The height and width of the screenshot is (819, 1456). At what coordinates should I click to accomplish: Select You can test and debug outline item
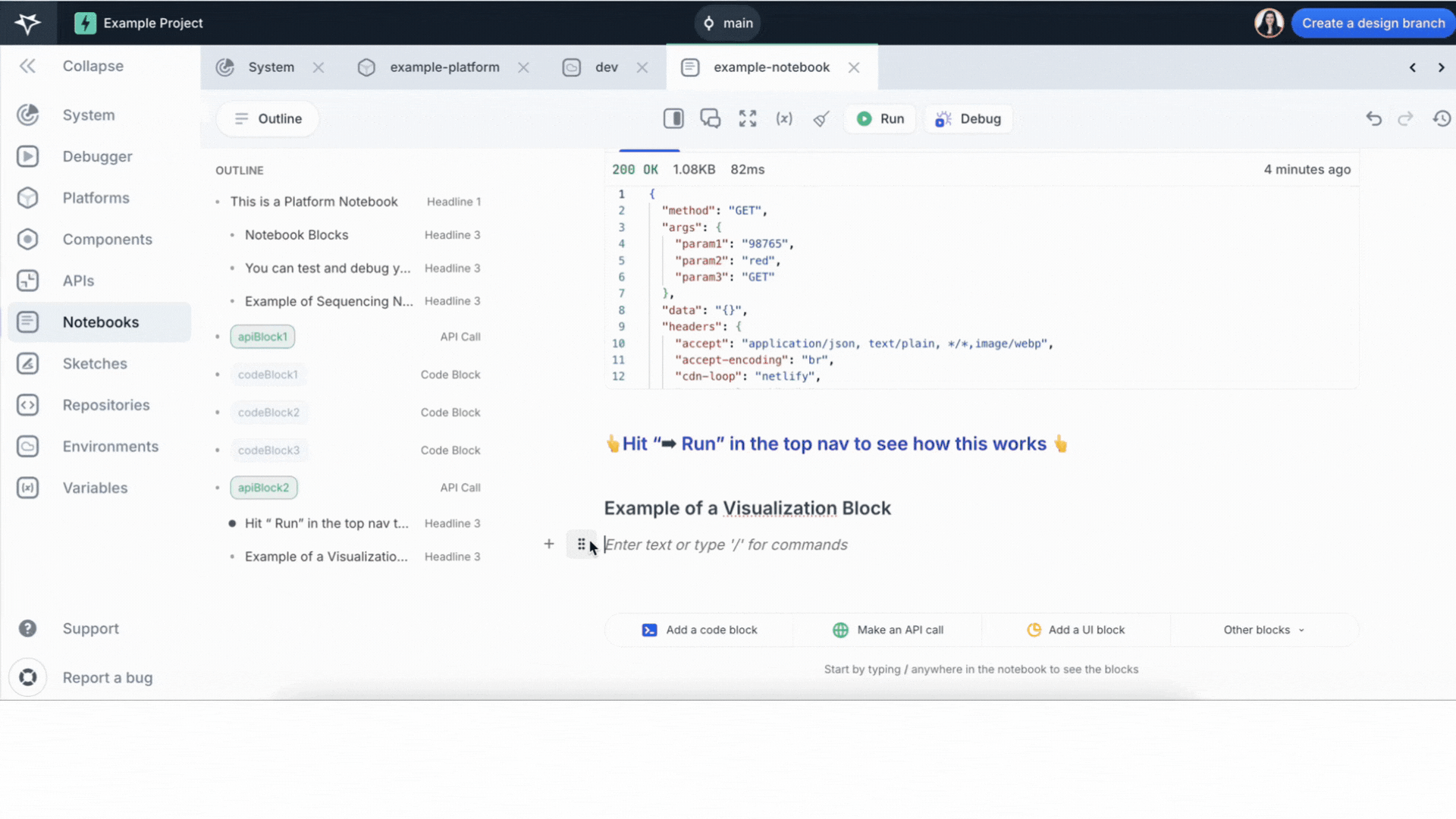[x=328, y=268]
